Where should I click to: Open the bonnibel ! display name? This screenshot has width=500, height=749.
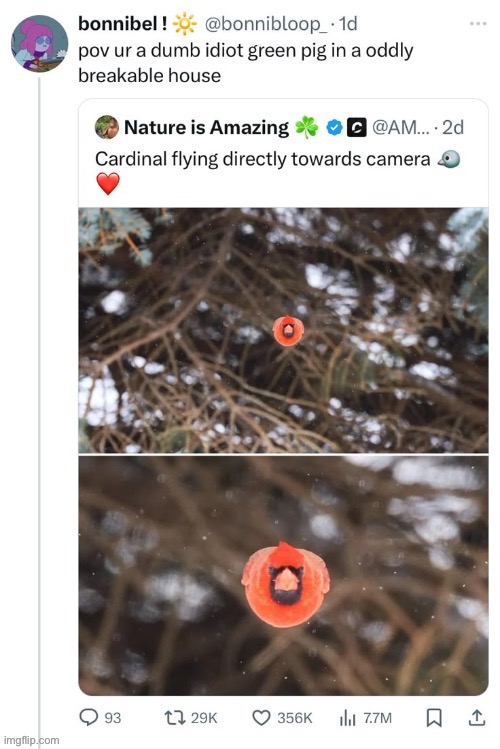[123, 23]
